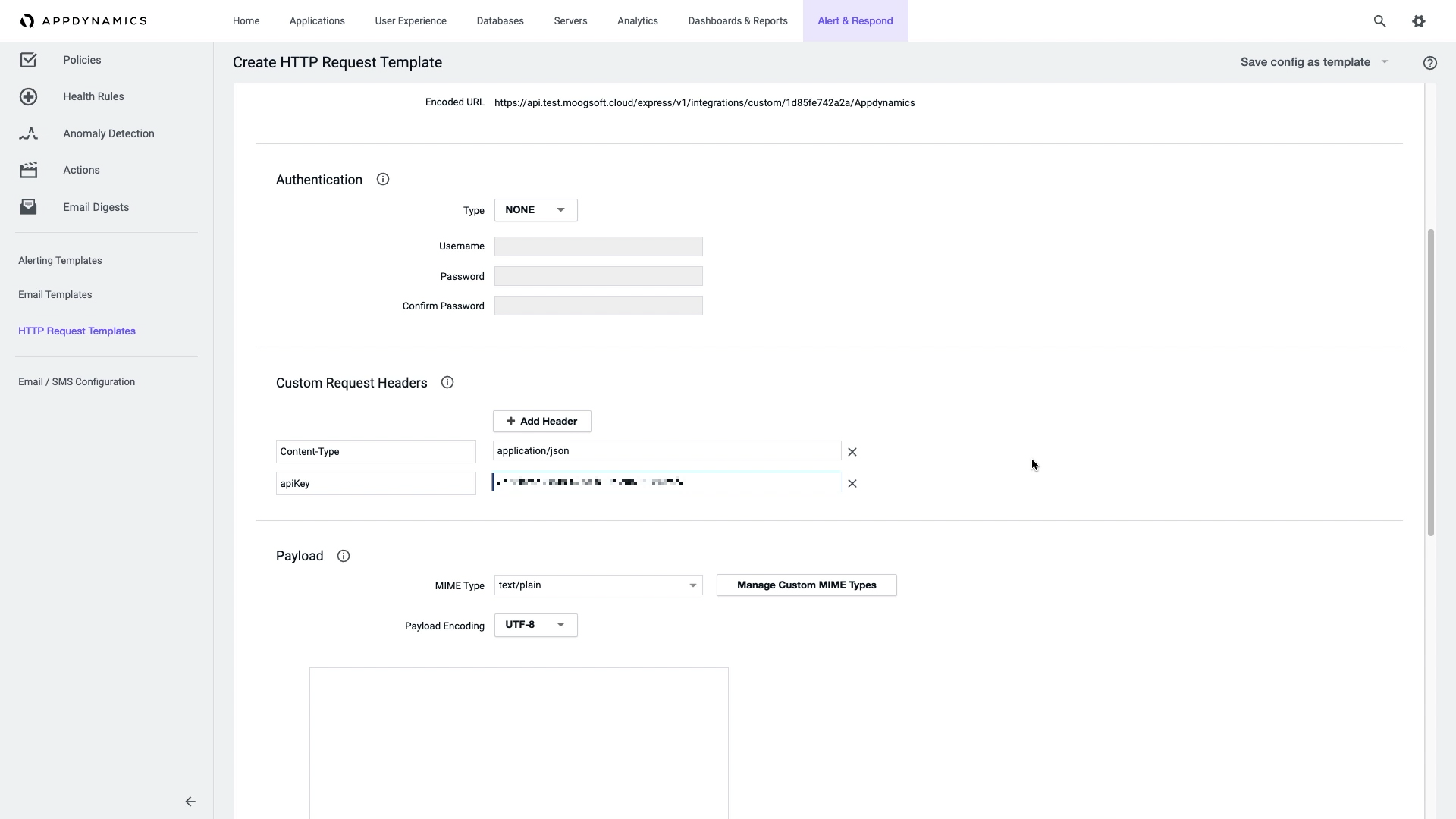
Task: Open HTTP Request Templates link
Action: (x=77, y=331)
